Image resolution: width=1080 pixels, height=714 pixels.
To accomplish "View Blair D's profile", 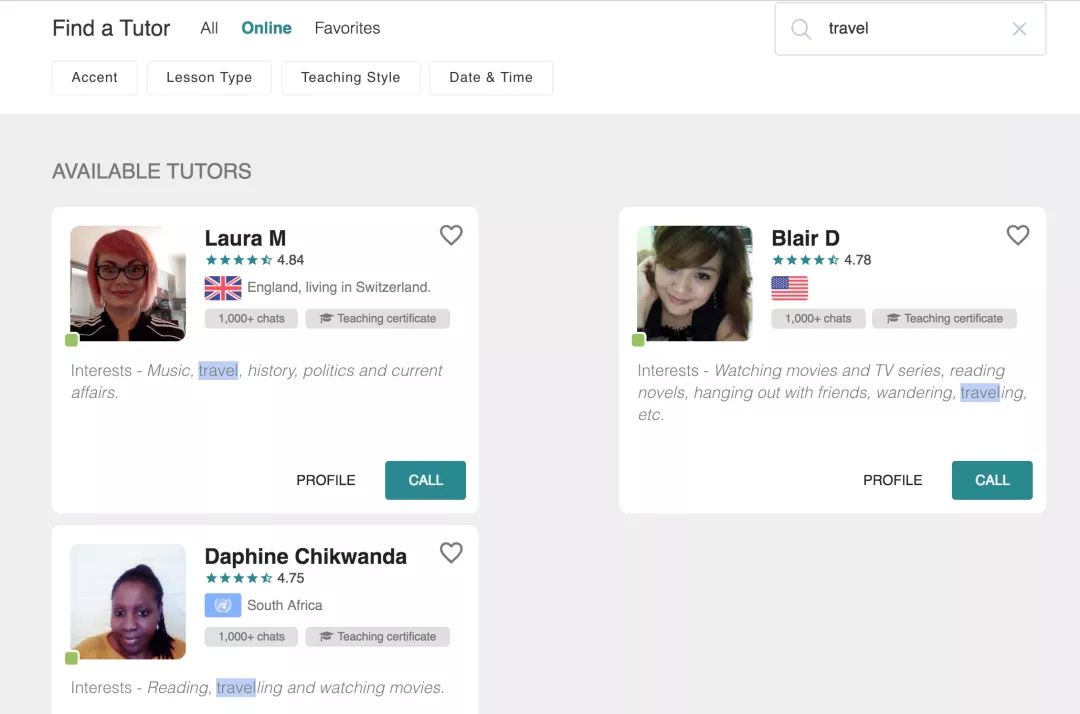I will 893,481.
